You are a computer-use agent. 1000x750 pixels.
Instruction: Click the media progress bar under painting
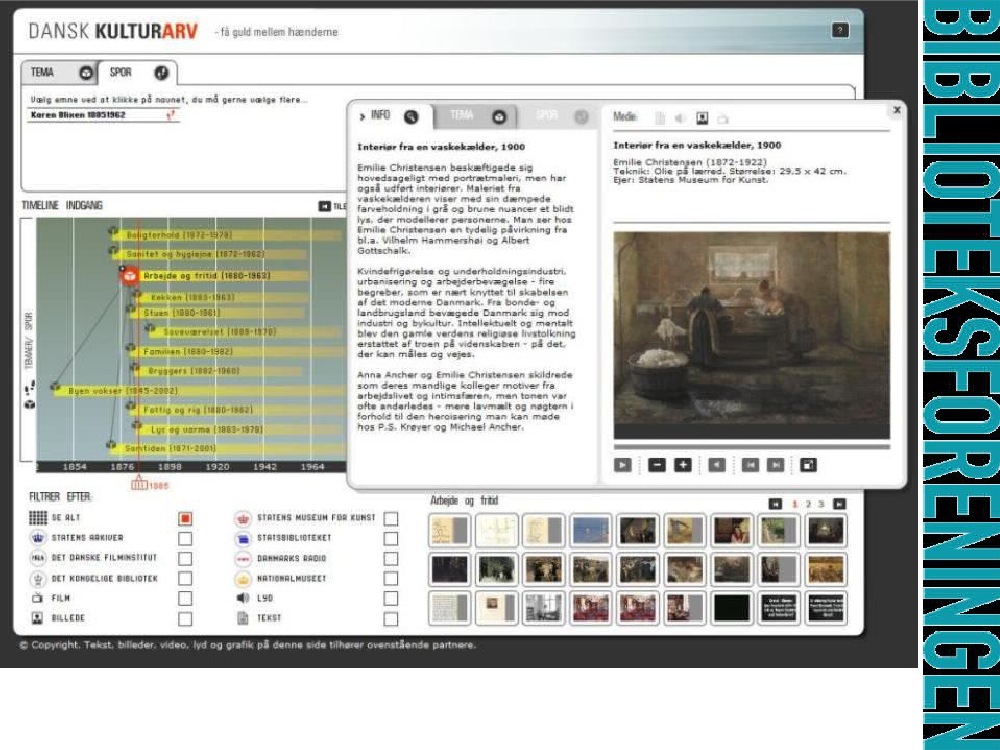tap(751, 447)
